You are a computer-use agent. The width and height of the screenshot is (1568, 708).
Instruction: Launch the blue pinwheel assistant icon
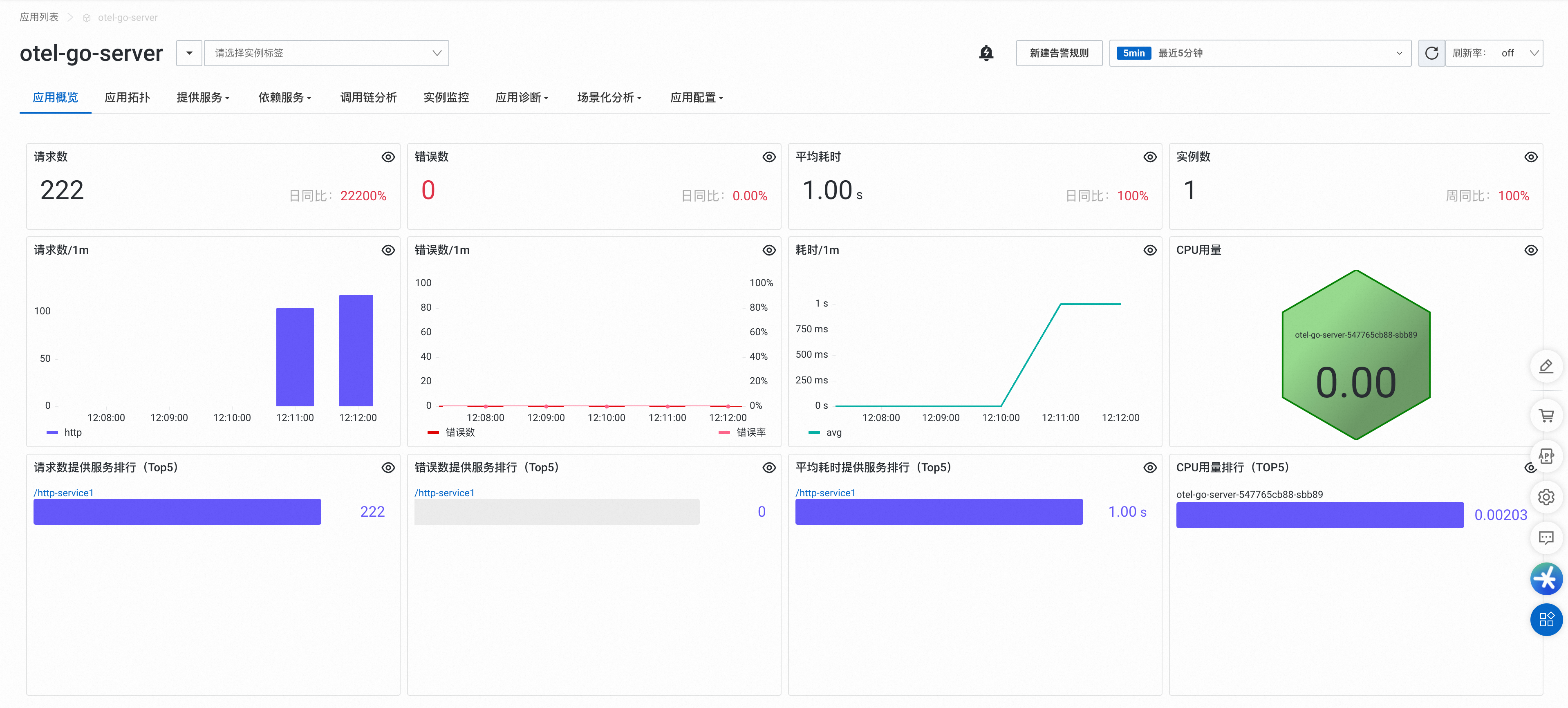point(1546,579)
